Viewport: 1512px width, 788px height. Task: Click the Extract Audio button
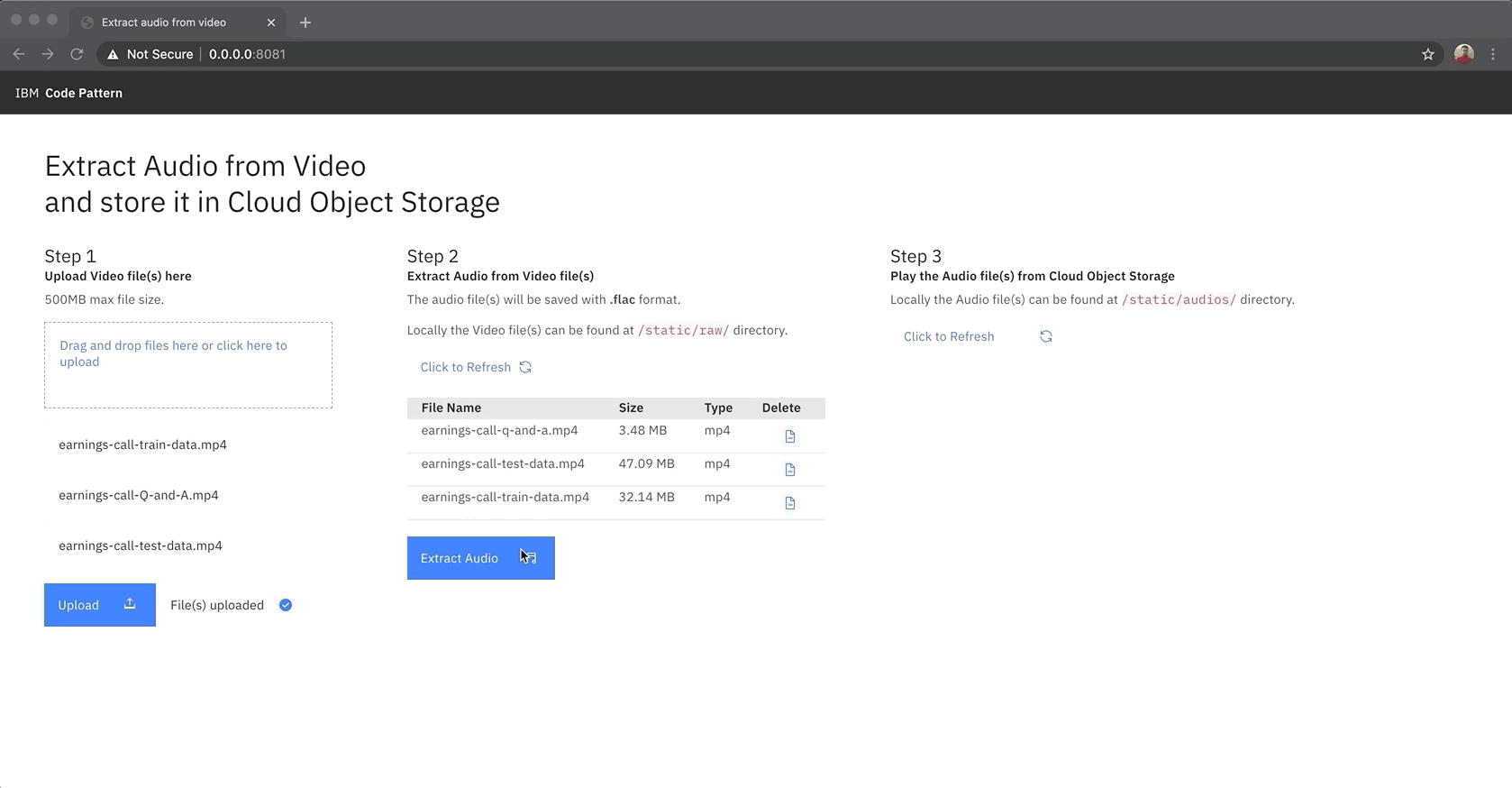coord(481,558)
